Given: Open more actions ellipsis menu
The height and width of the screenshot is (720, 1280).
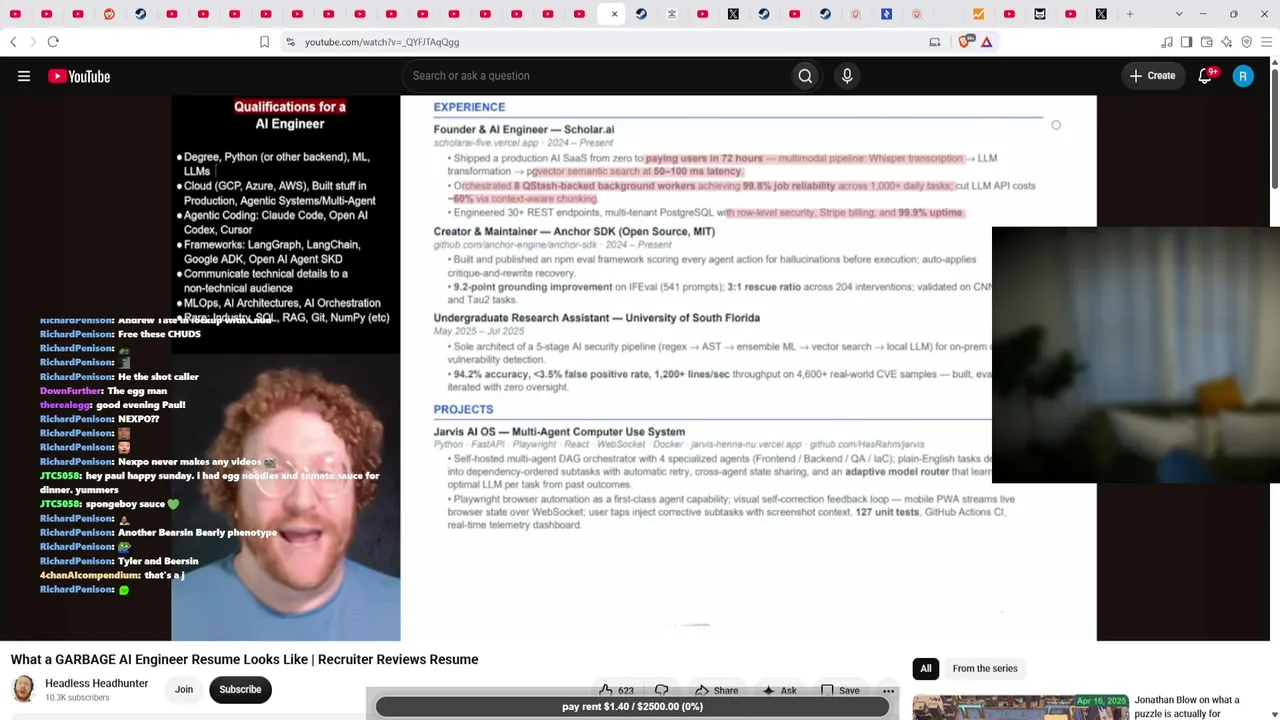Looking at the screenshot, I should click(888, 690).
